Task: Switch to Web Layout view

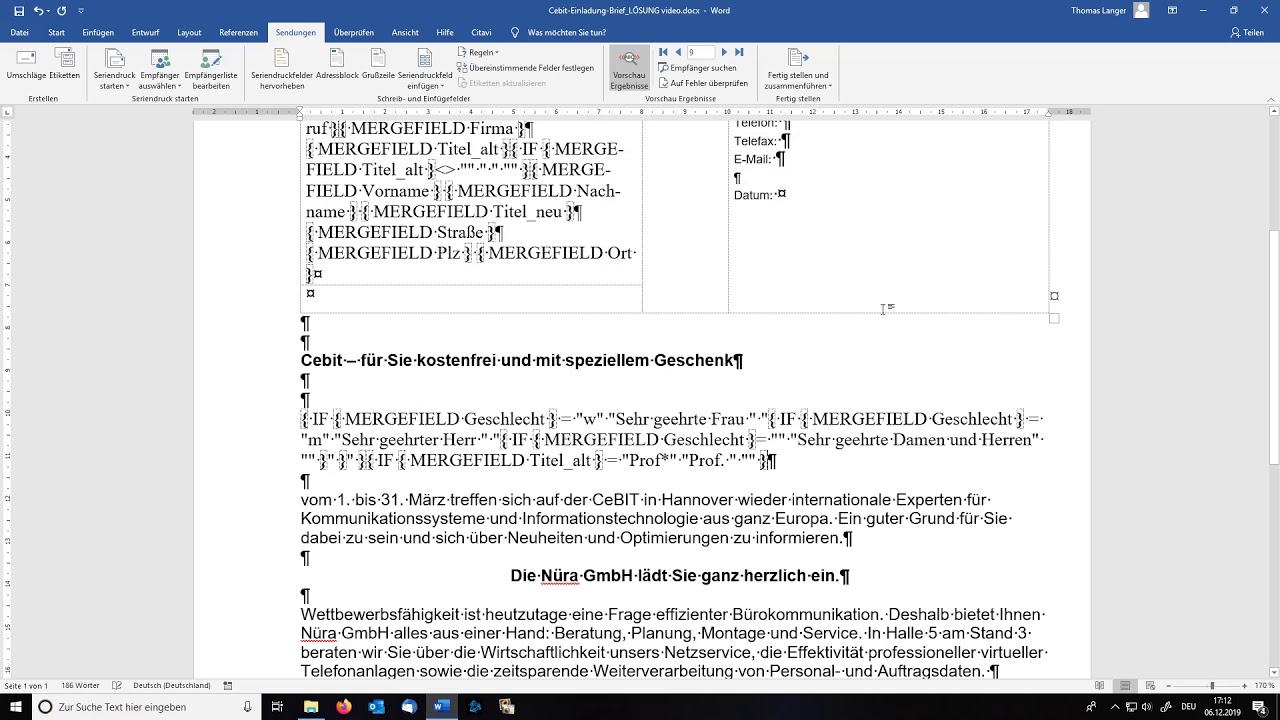Action: [x=1150, y=686]
